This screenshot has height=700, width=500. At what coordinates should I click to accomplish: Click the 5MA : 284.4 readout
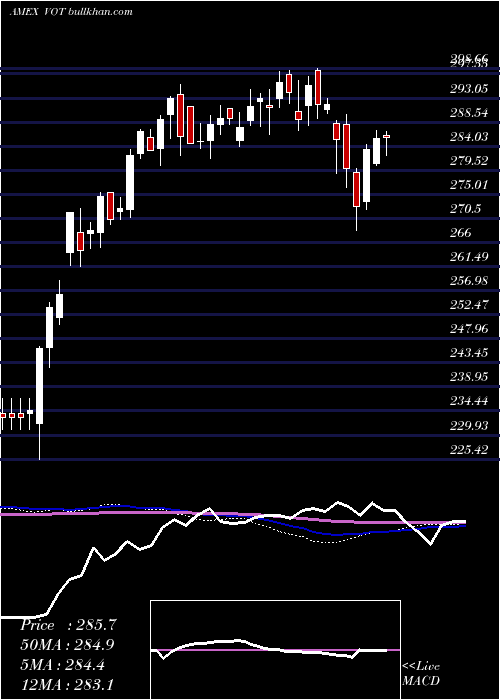62,665
